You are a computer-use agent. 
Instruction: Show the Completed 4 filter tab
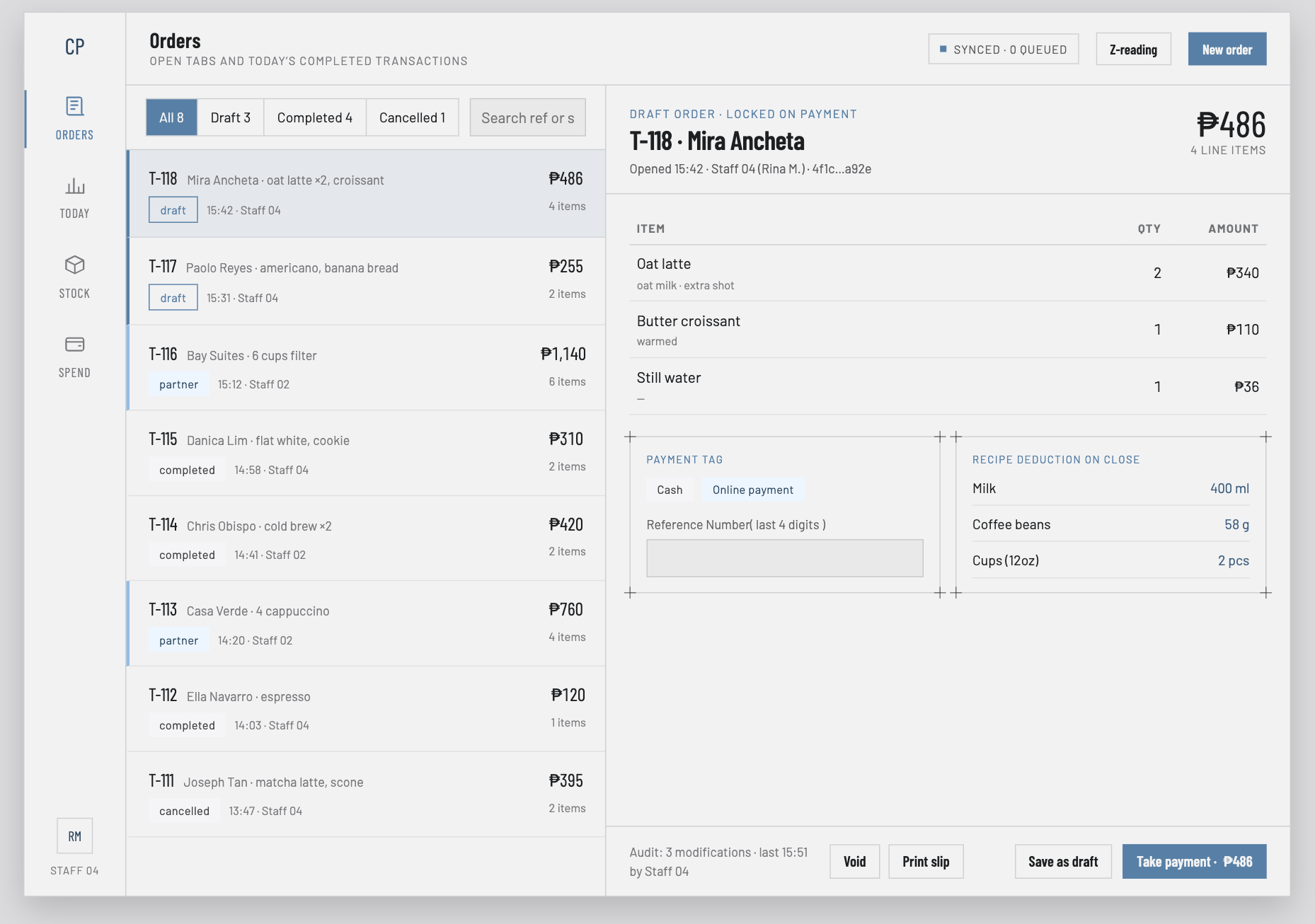(315, 117)
